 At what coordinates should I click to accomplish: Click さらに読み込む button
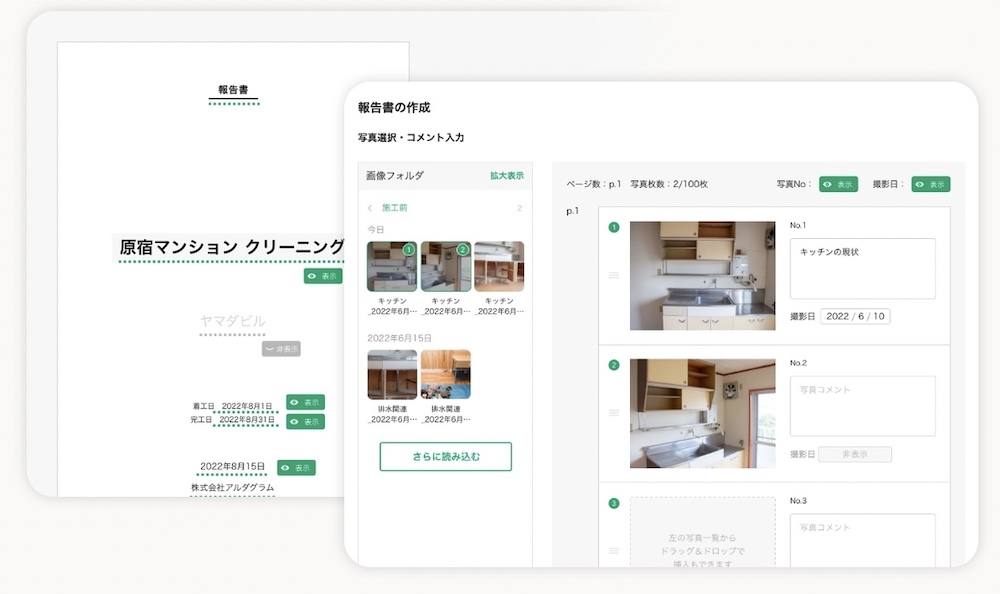point(446,457)
